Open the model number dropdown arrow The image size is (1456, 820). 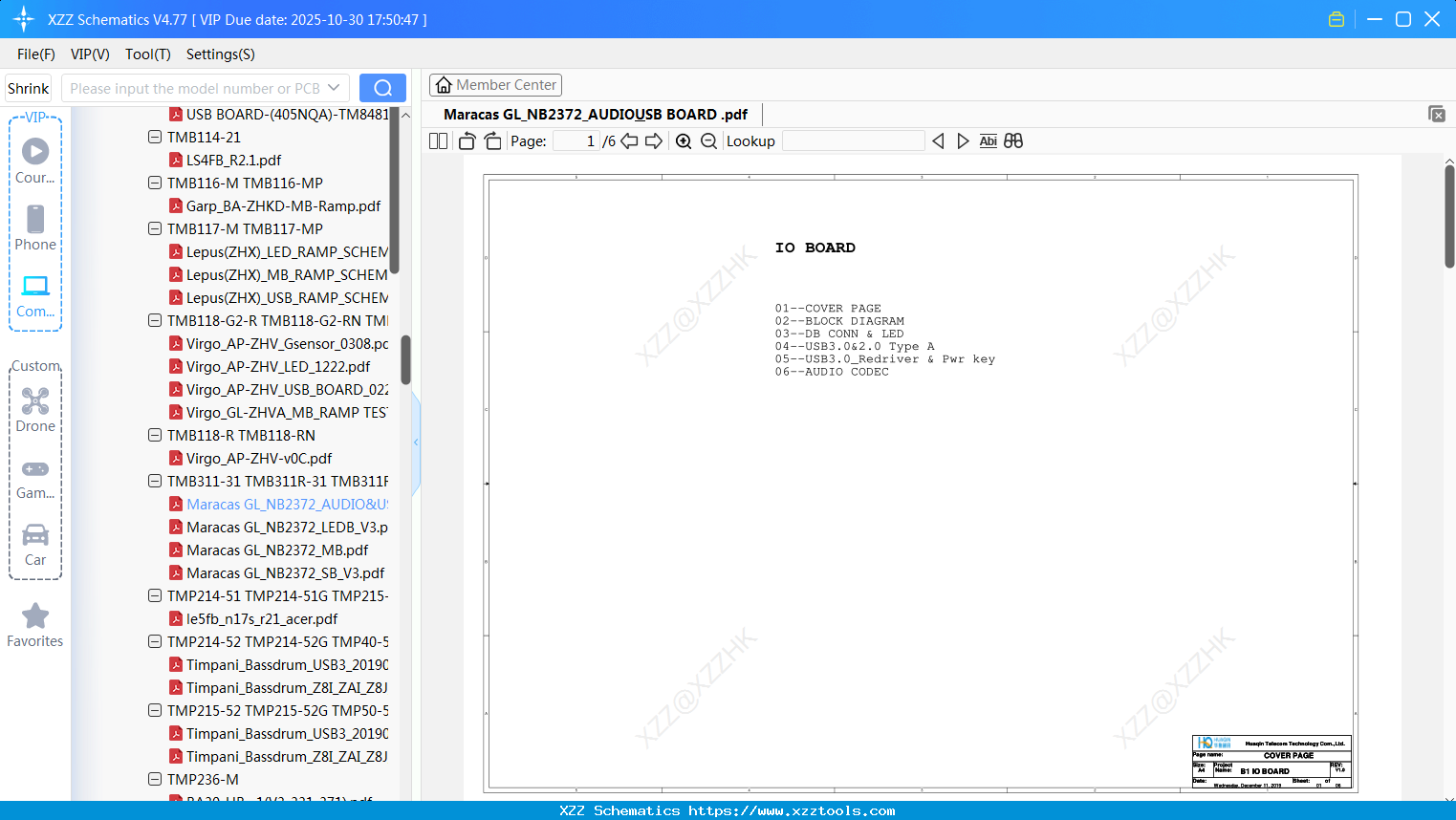click(334, 88)
